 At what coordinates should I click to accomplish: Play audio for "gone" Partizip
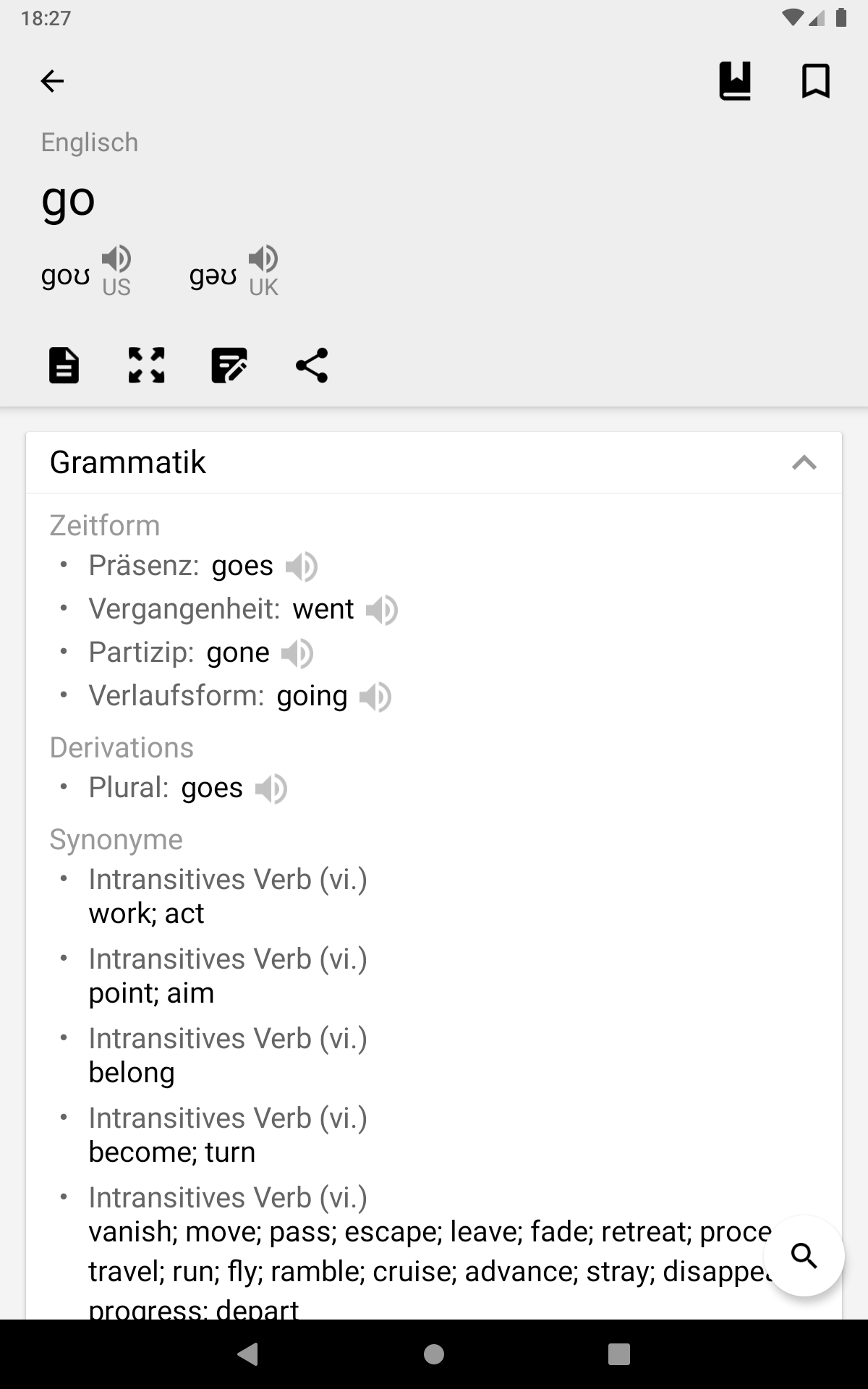[x=297, y=654]
